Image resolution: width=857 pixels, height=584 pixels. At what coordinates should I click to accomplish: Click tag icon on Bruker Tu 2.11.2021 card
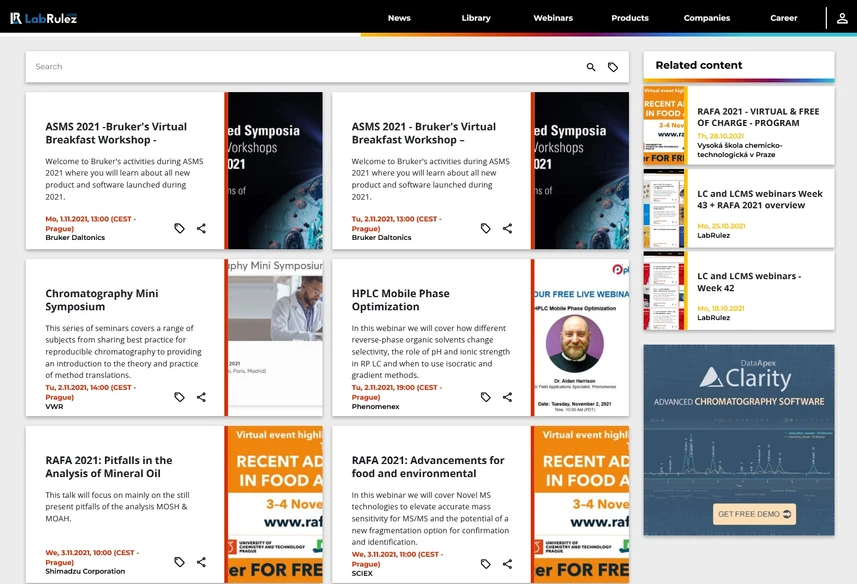tap(485, 228)
